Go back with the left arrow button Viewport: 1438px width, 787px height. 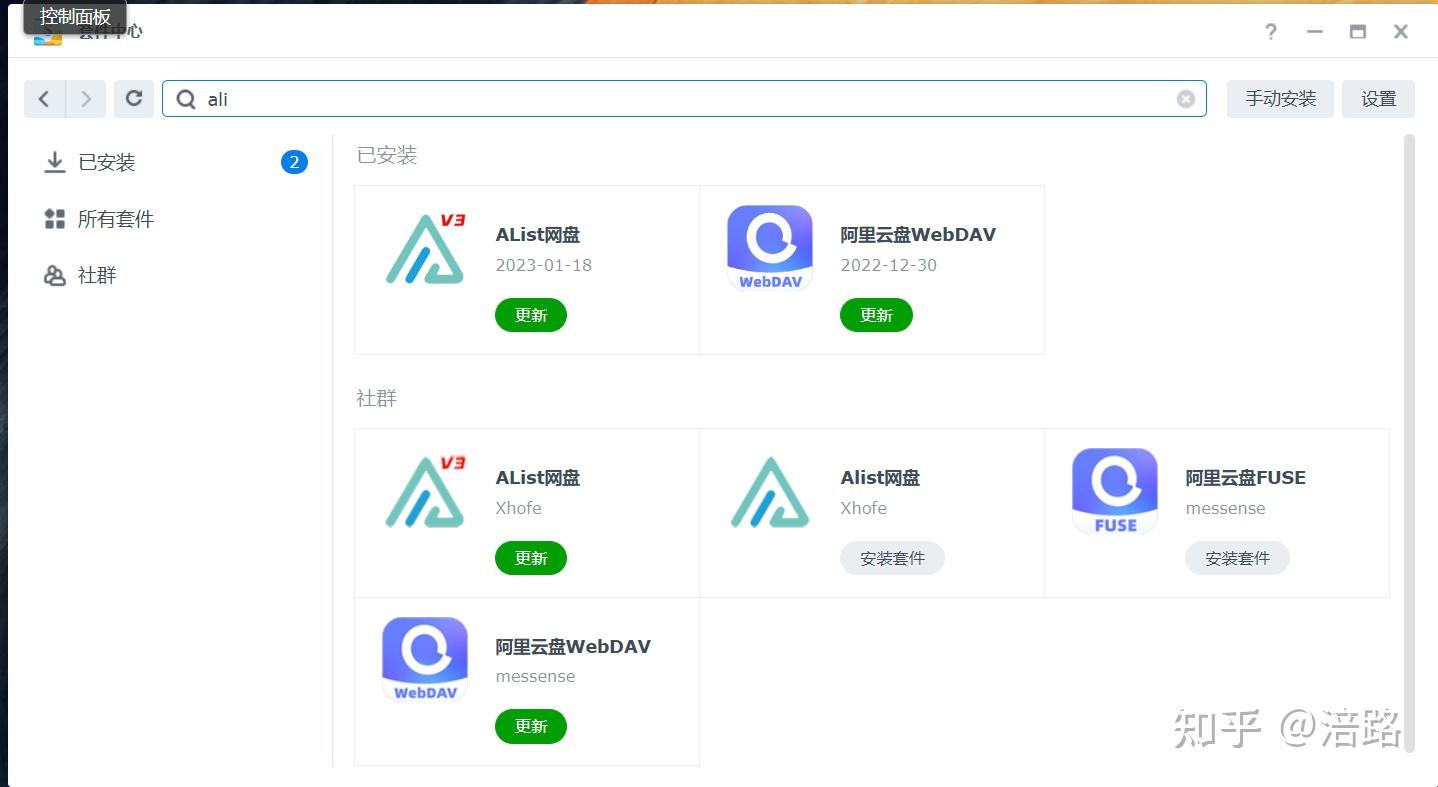[x=44, y=99]
